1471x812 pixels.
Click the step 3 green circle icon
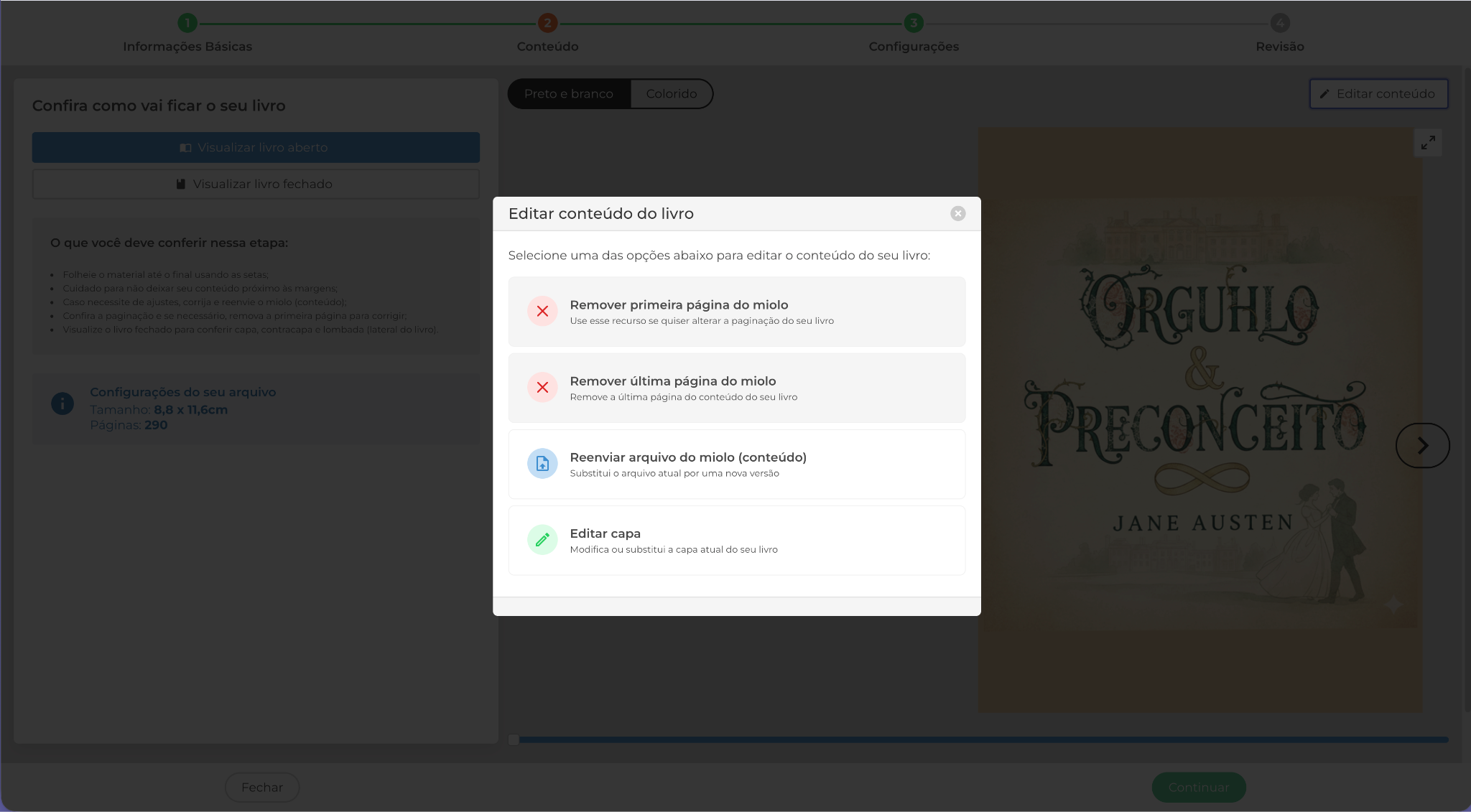914,23
